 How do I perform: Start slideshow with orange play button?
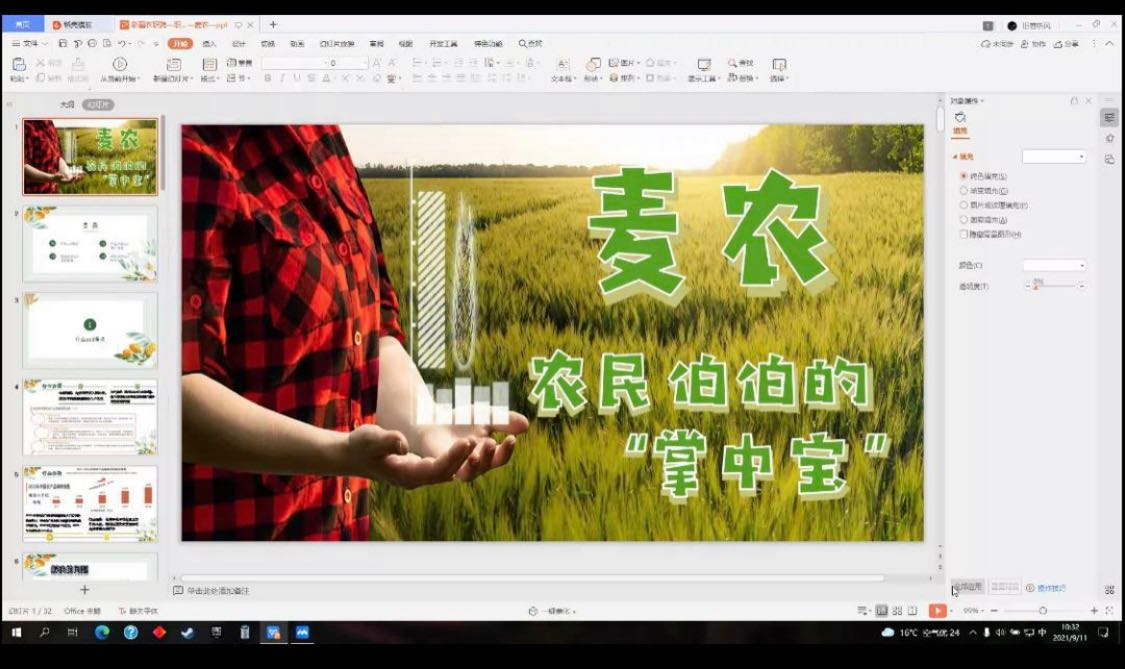937,610
